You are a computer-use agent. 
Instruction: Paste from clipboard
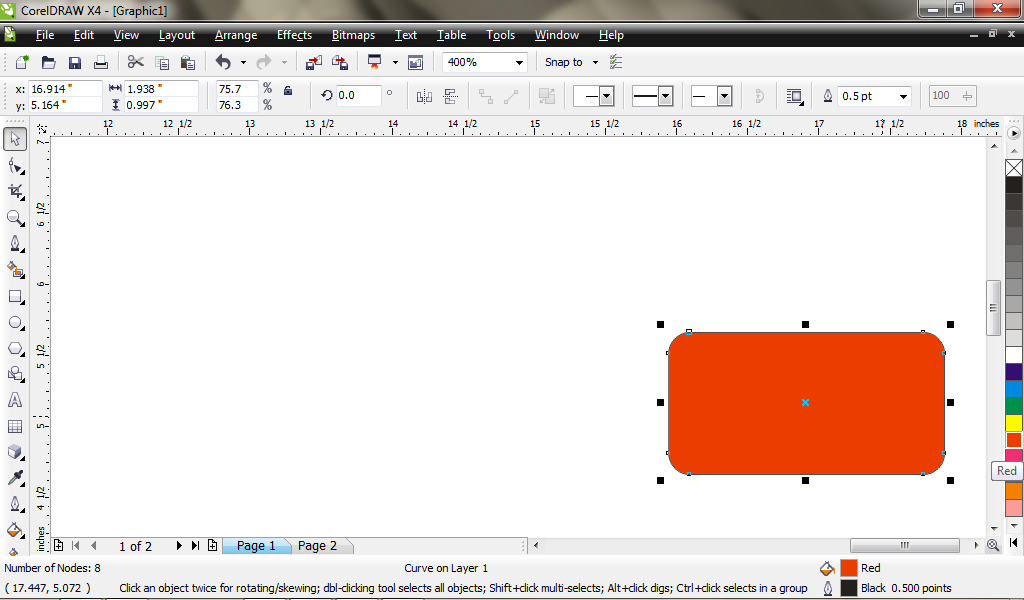(x=187, y=63)
